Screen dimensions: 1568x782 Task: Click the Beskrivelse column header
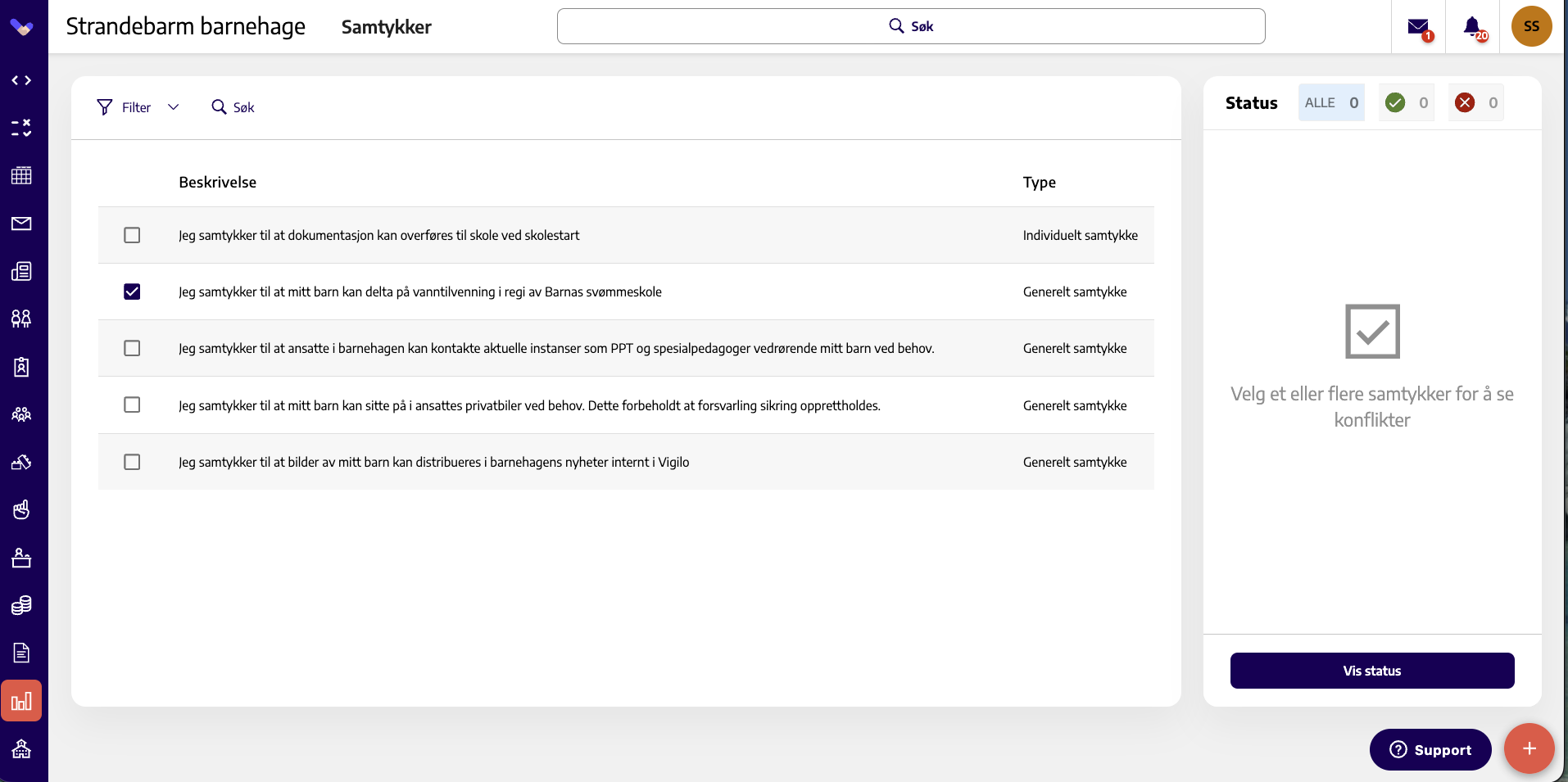pyautogui.click(x=217, y=182)
